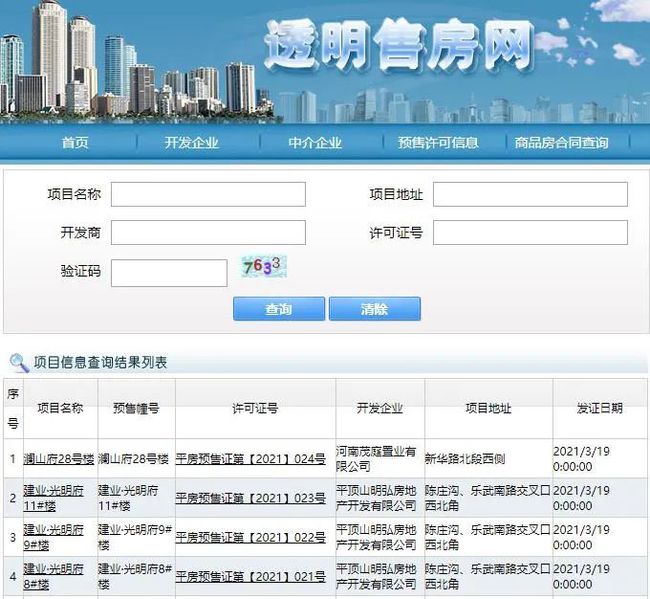Click the 发证日期 column header

[600, 408]
